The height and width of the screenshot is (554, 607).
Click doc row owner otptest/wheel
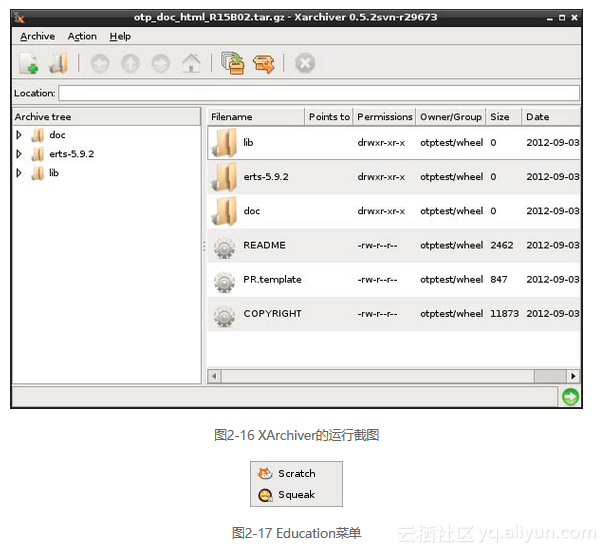451,211
